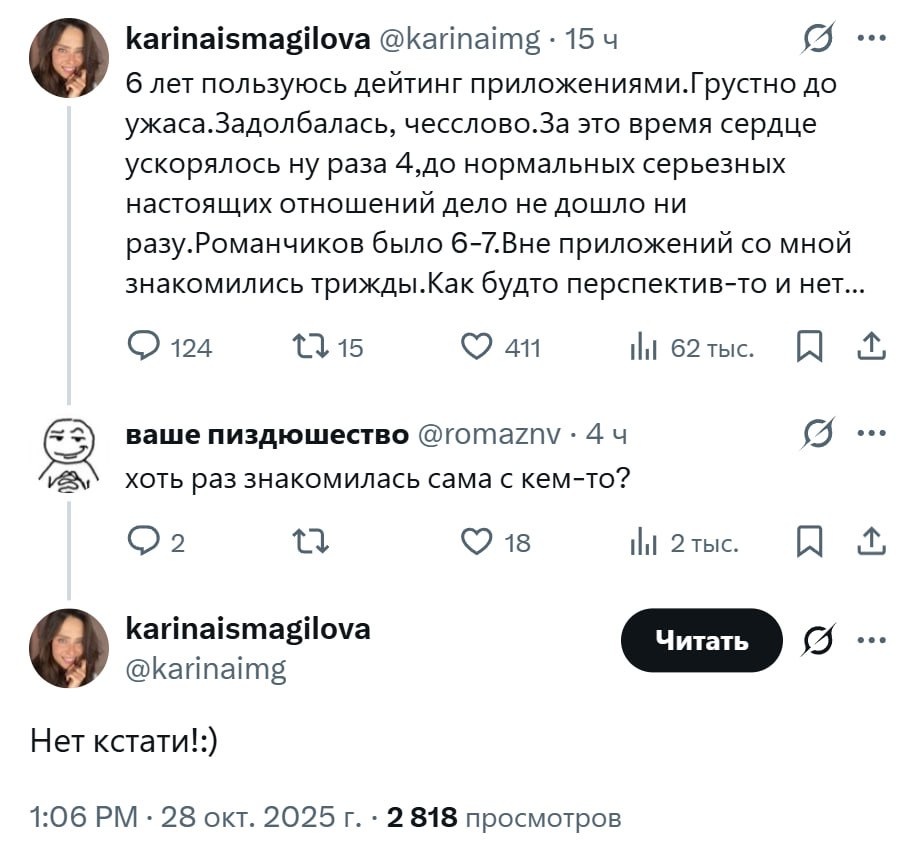Bookmark the romaznv reply
Viewport: 919px width, 867px height.
tap(808, 542)
